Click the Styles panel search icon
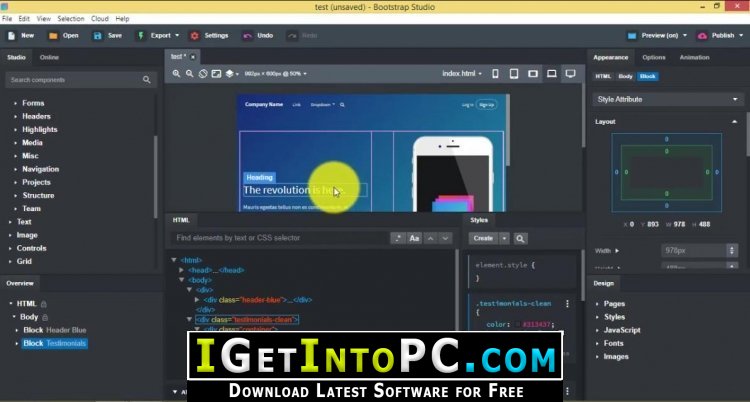The image size is (750, 402). pyautogui.click(x=520, y=238)
